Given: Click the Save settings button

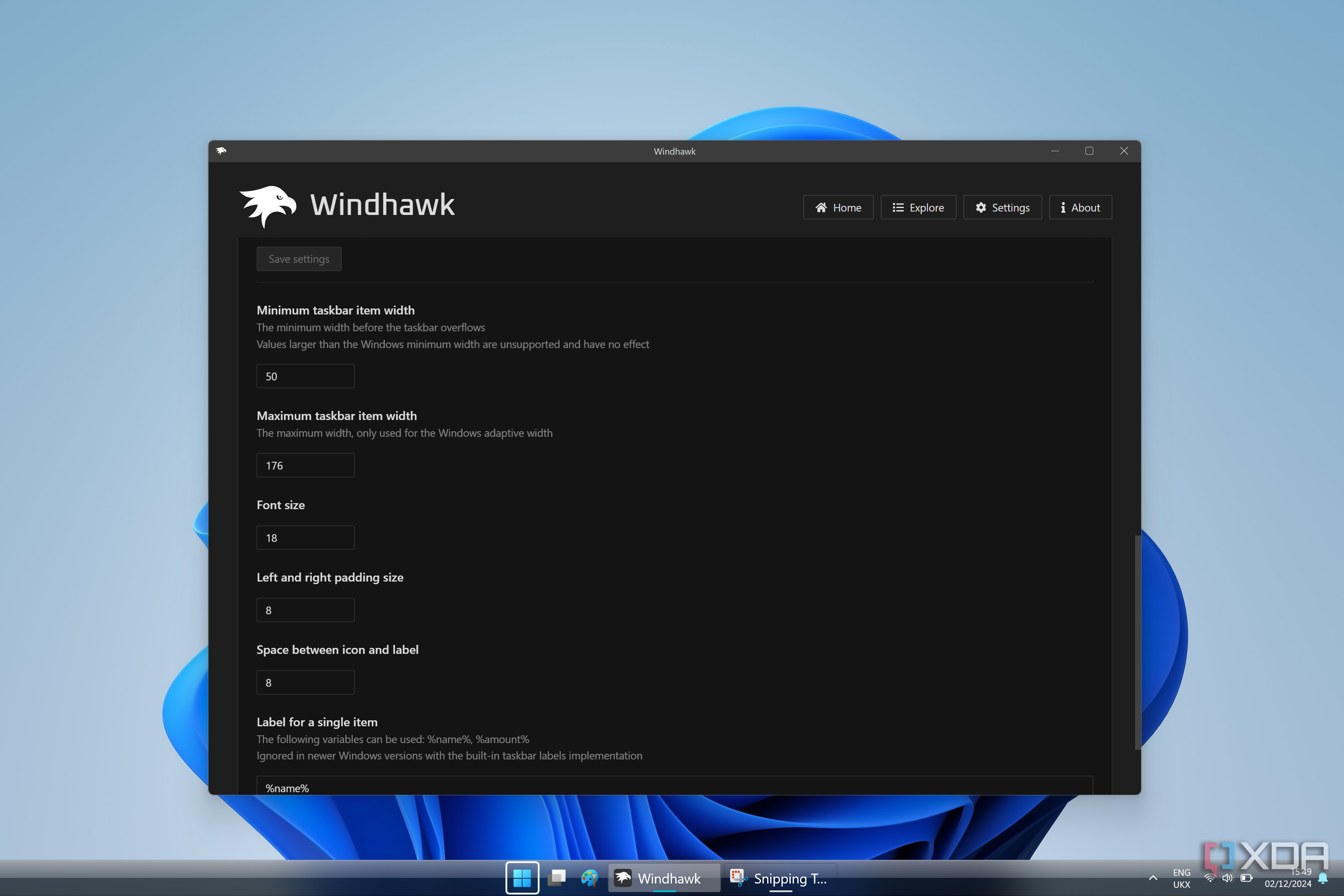Looking at the screenshot, I should pos(299,259).
